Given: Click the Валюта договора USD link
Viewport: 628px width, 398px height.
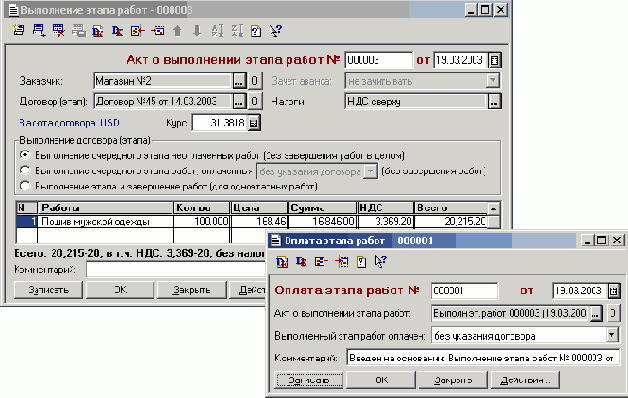Looking at the screenshot, I should (x=69, y=123).
